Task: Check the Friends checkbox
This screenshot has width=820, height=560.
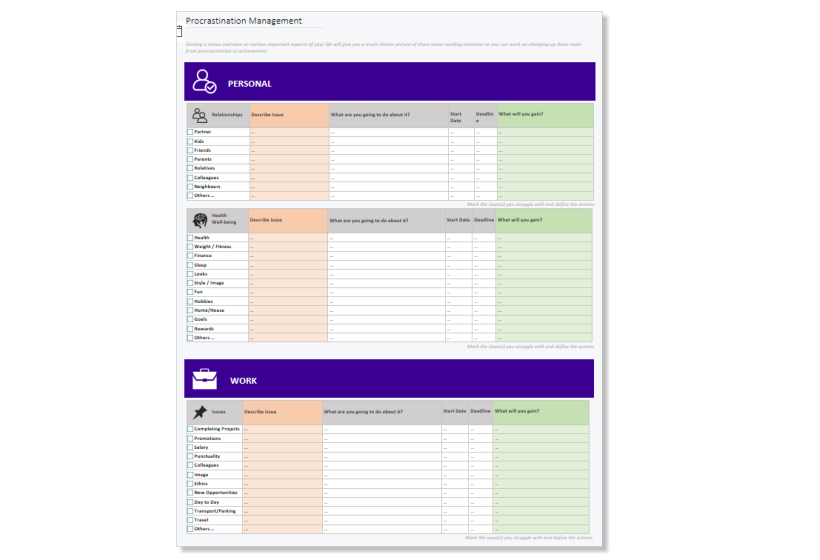Action: pyautogui.click(x=190, y=150)
